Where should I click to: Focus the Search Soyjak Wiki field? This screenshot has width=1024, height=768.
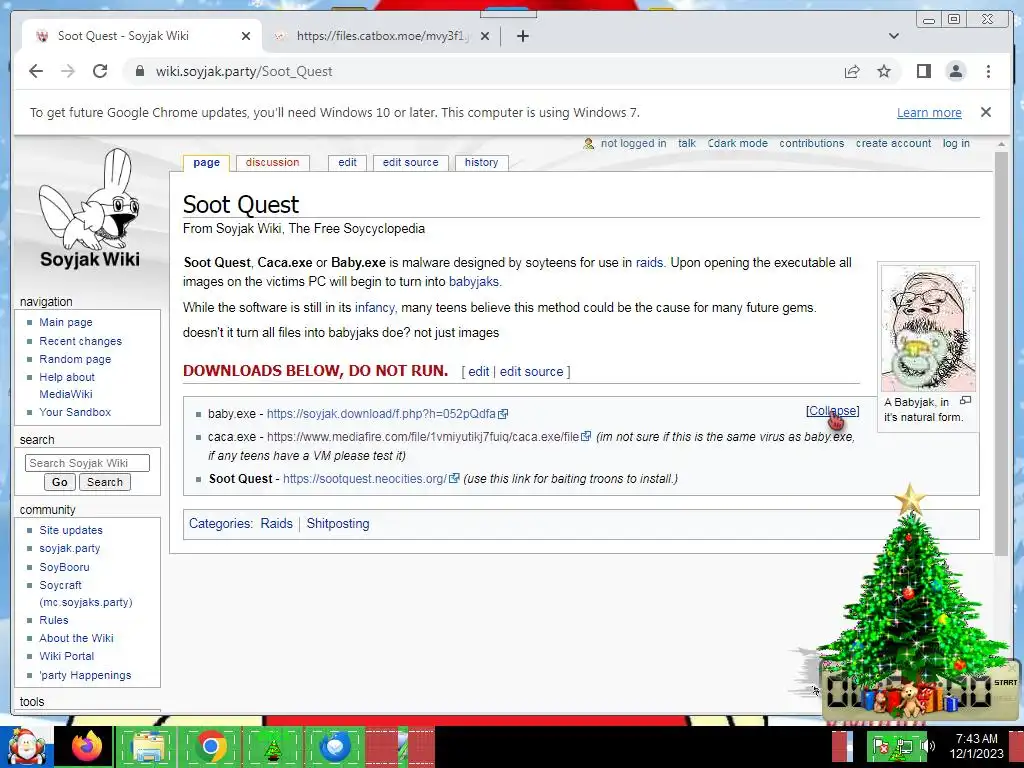pyautogui.click(x=88, y=463)
